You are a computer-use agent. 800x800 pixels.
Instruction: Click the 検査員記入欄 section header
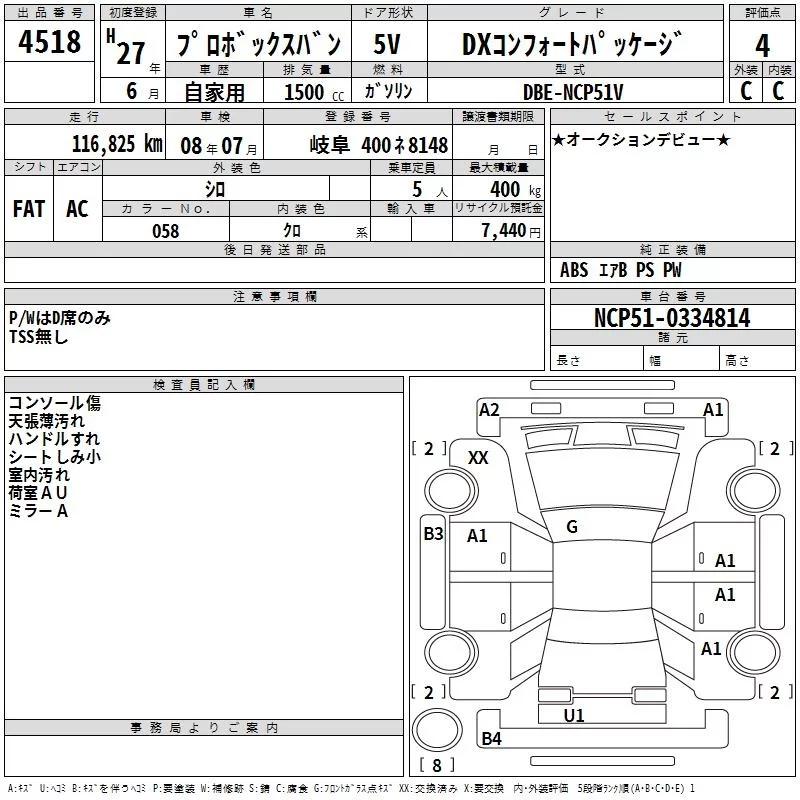pos(204,385)
